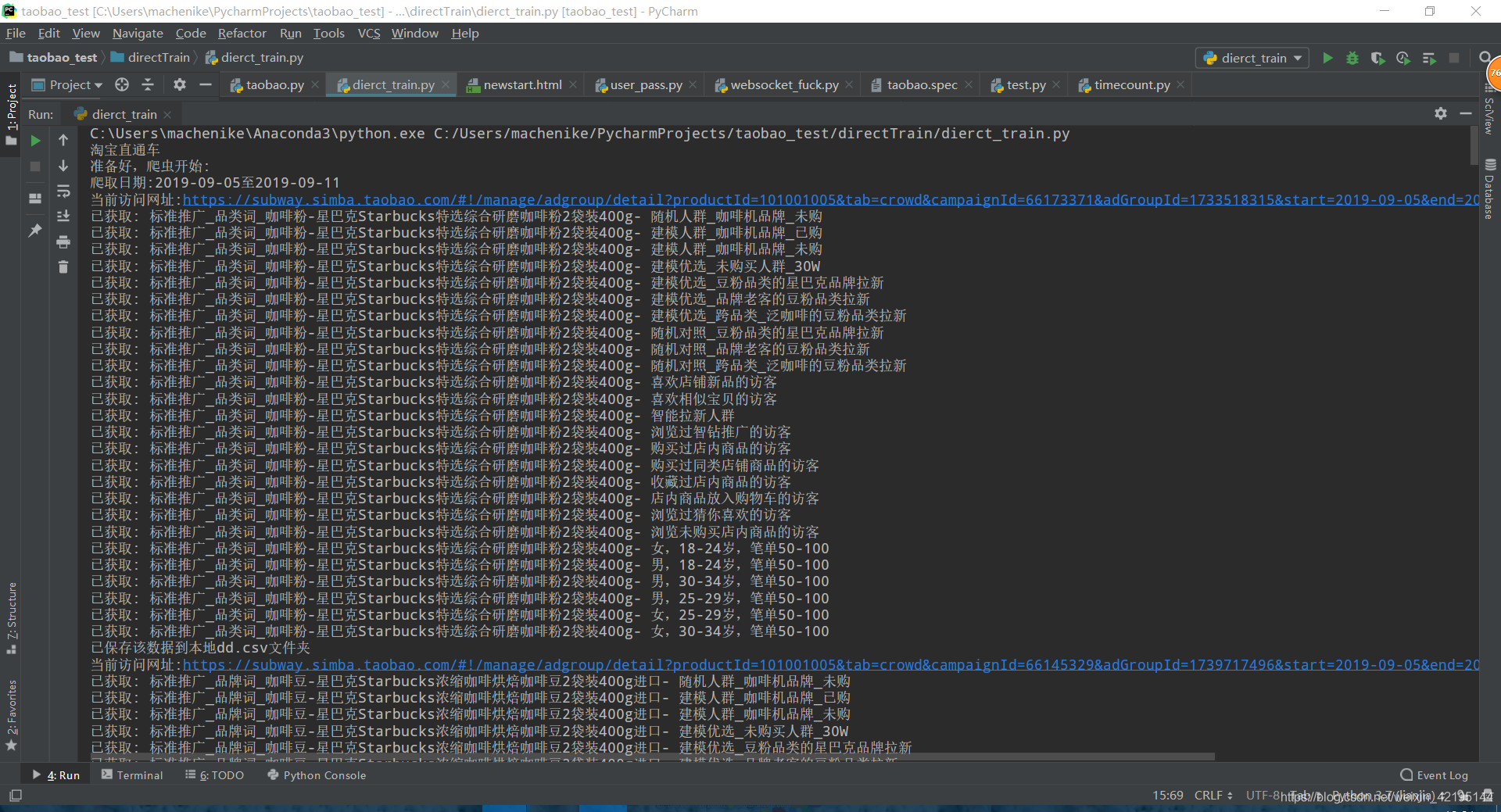Open the Window menu
Screen dimensions: 1501x812
point(414,33)
